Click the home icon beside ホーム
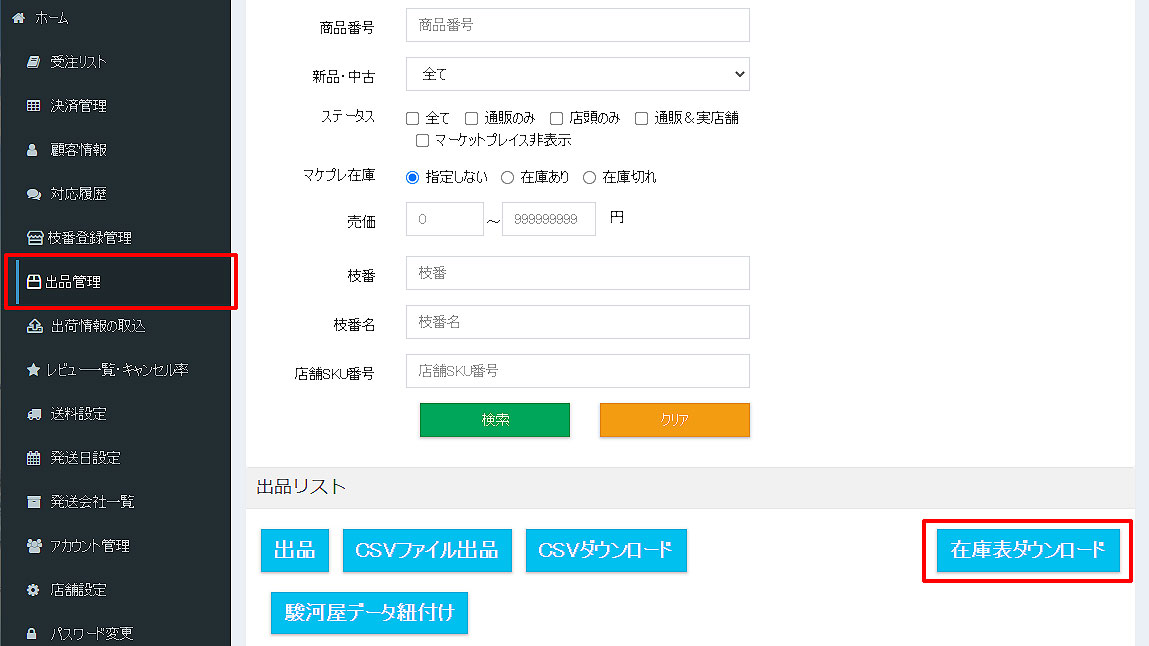The image size is (1149, 646). pyautogui.click(x=19, y=18)
